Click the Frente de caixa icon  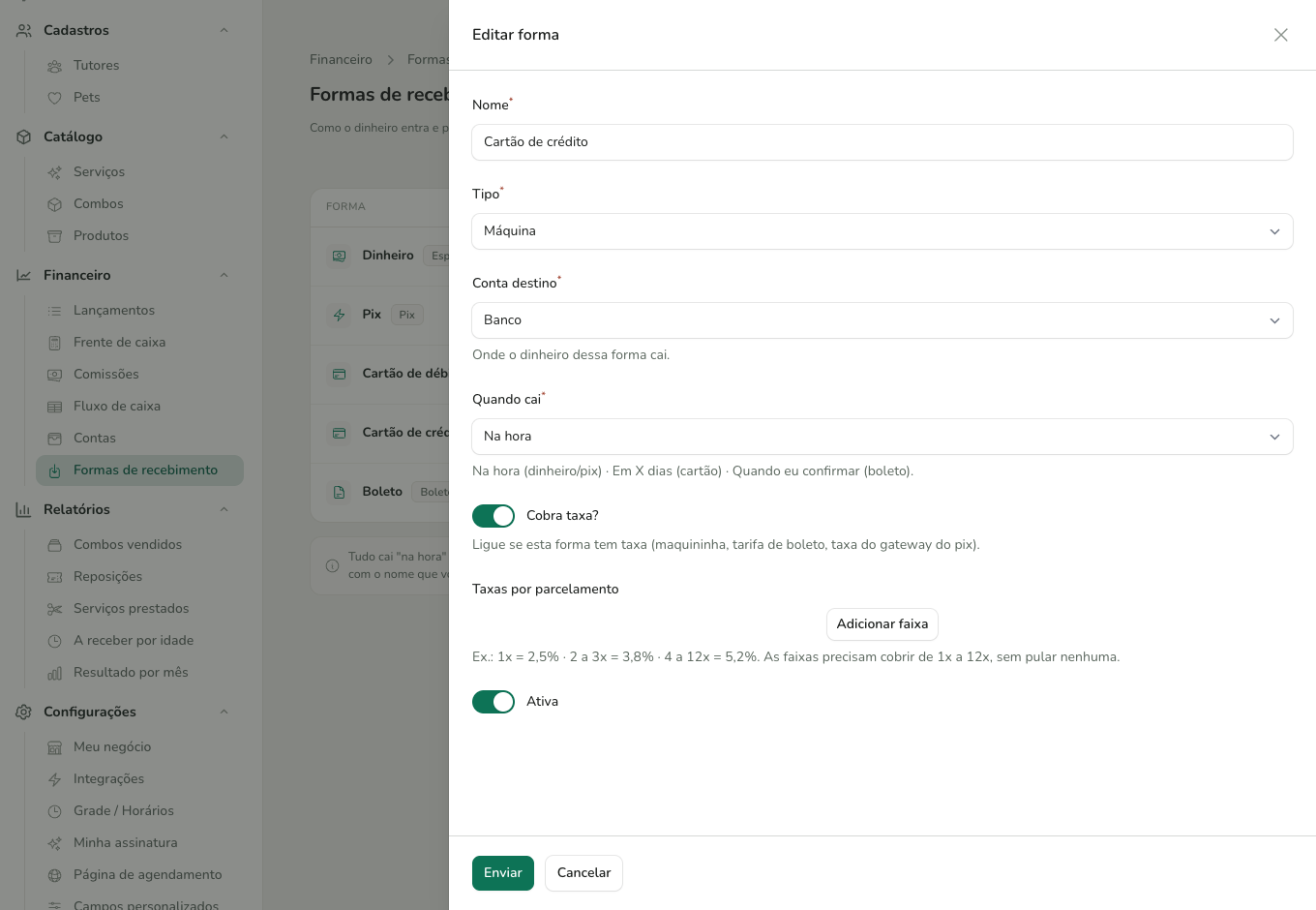[x=55, y=343]
